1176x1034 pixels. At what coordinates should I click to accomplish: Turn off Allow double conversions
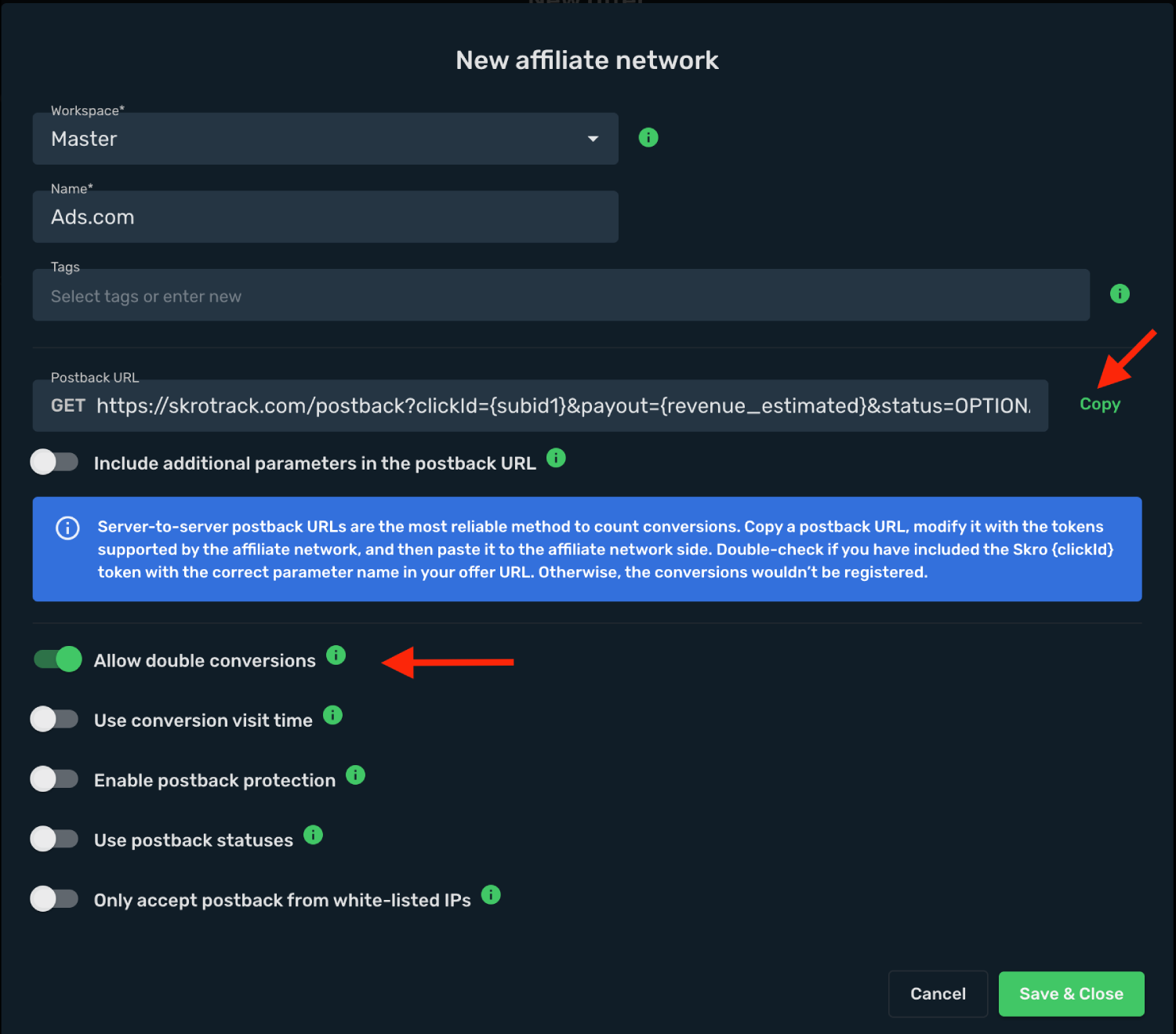point(57,659)
